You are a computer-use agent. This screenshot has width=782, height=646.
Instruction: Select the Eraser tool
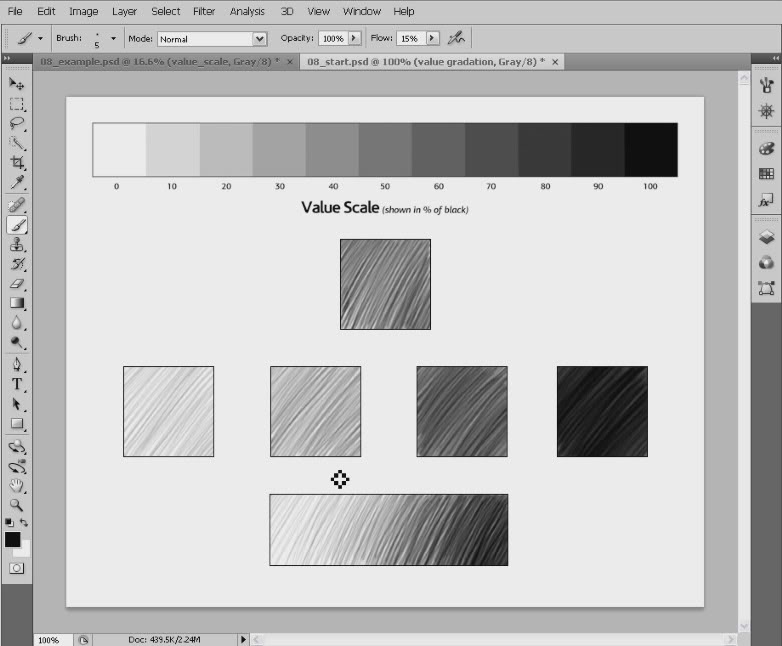pos(16,283)
